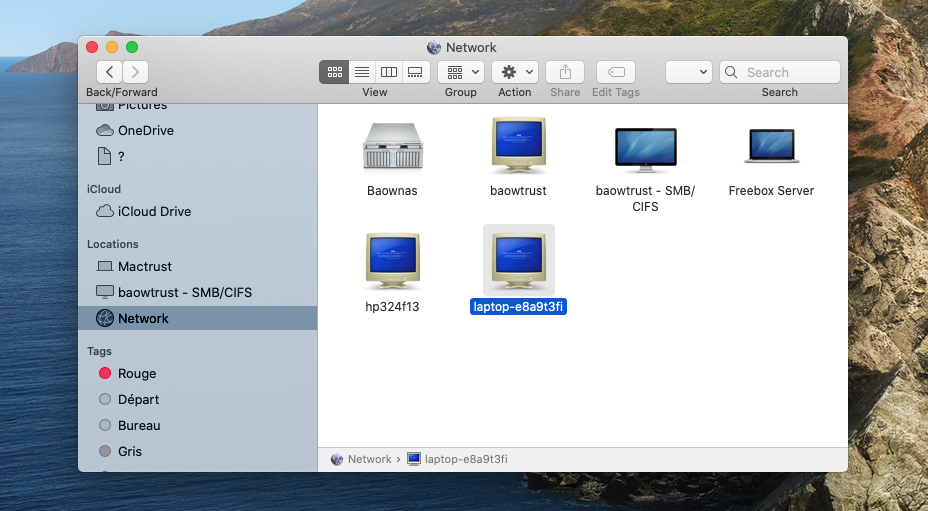Select the Freebox Server laptop icon
Screen dimensions: 928x511
coord(771,146)
